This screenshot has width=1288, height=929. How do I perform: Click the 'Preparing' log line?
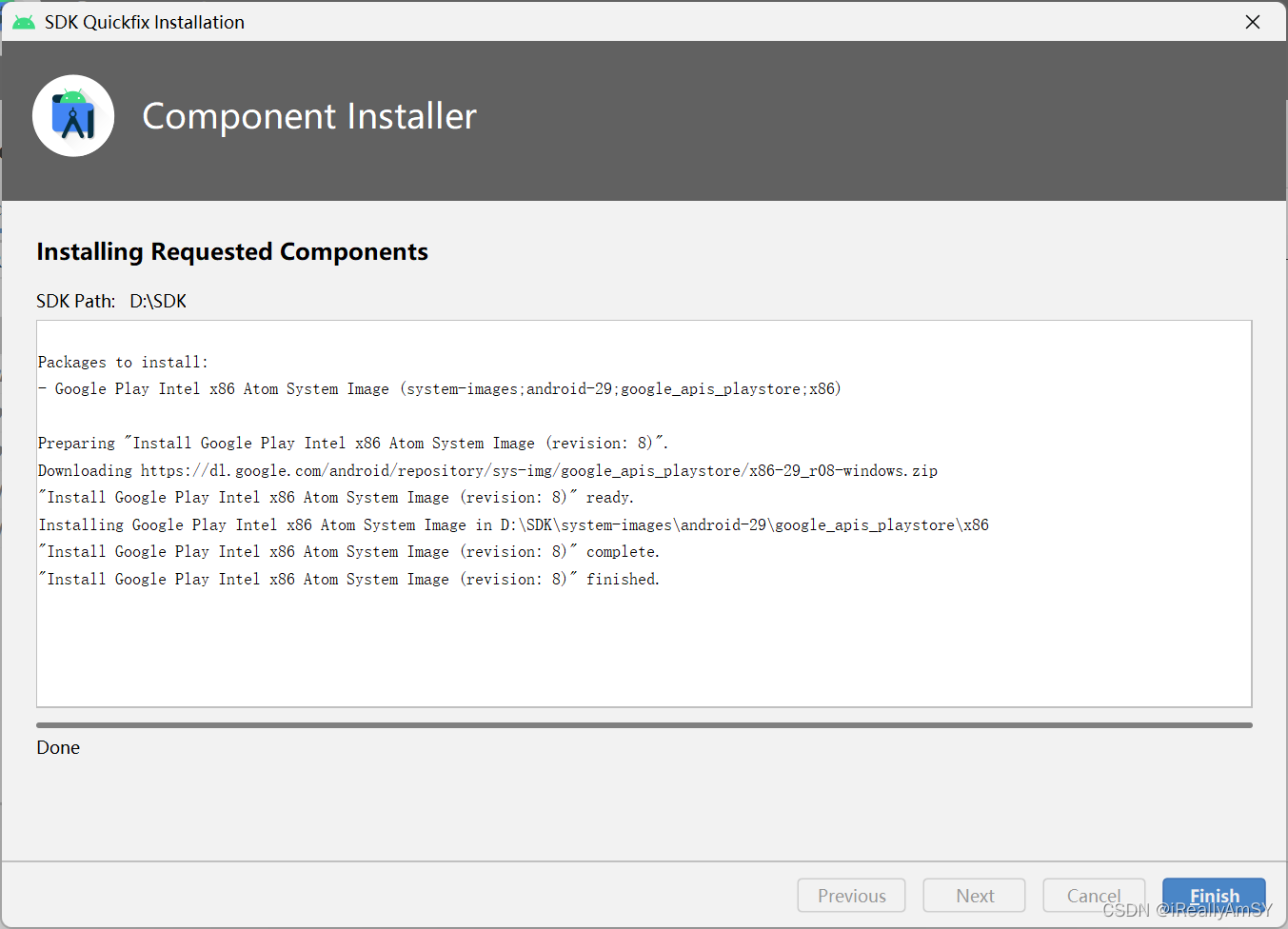tap(353, 443)
